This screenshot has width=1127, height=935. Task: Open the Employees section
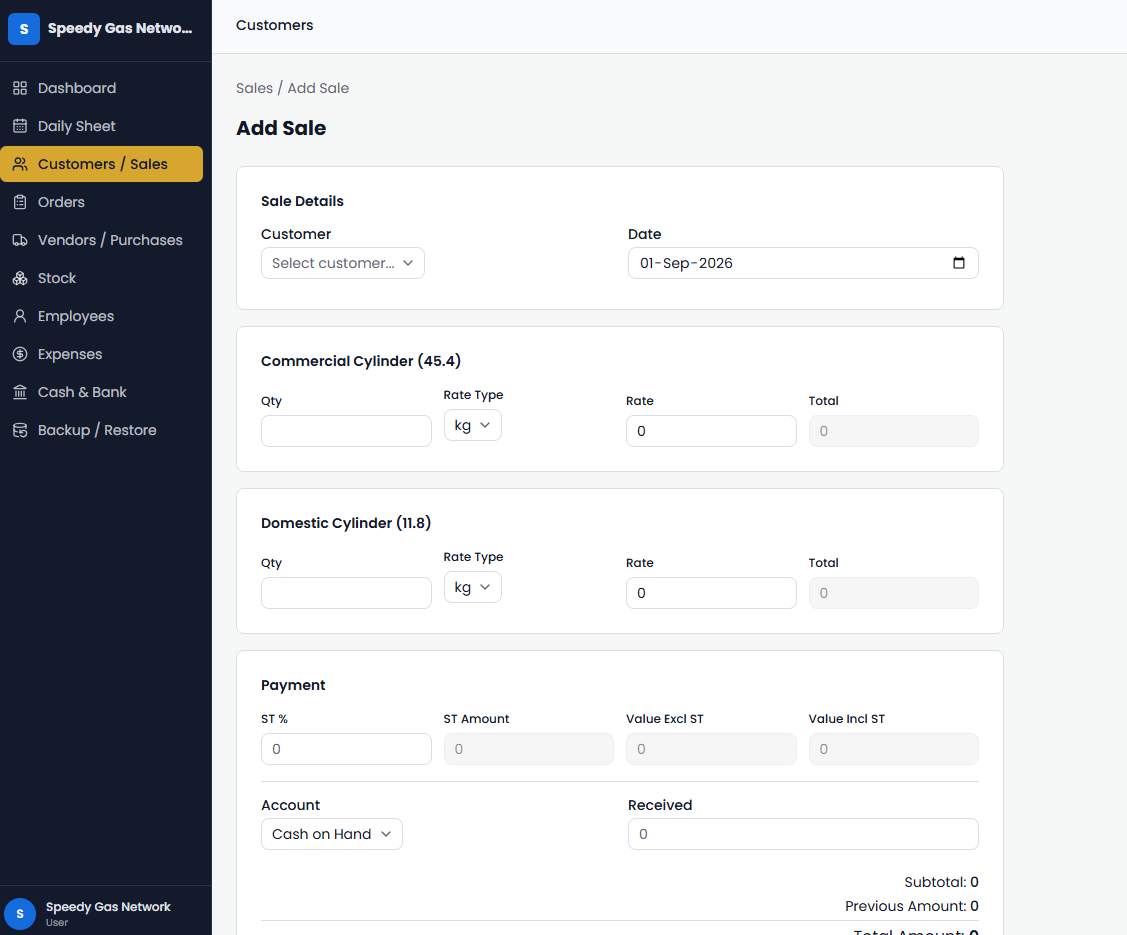101,316
